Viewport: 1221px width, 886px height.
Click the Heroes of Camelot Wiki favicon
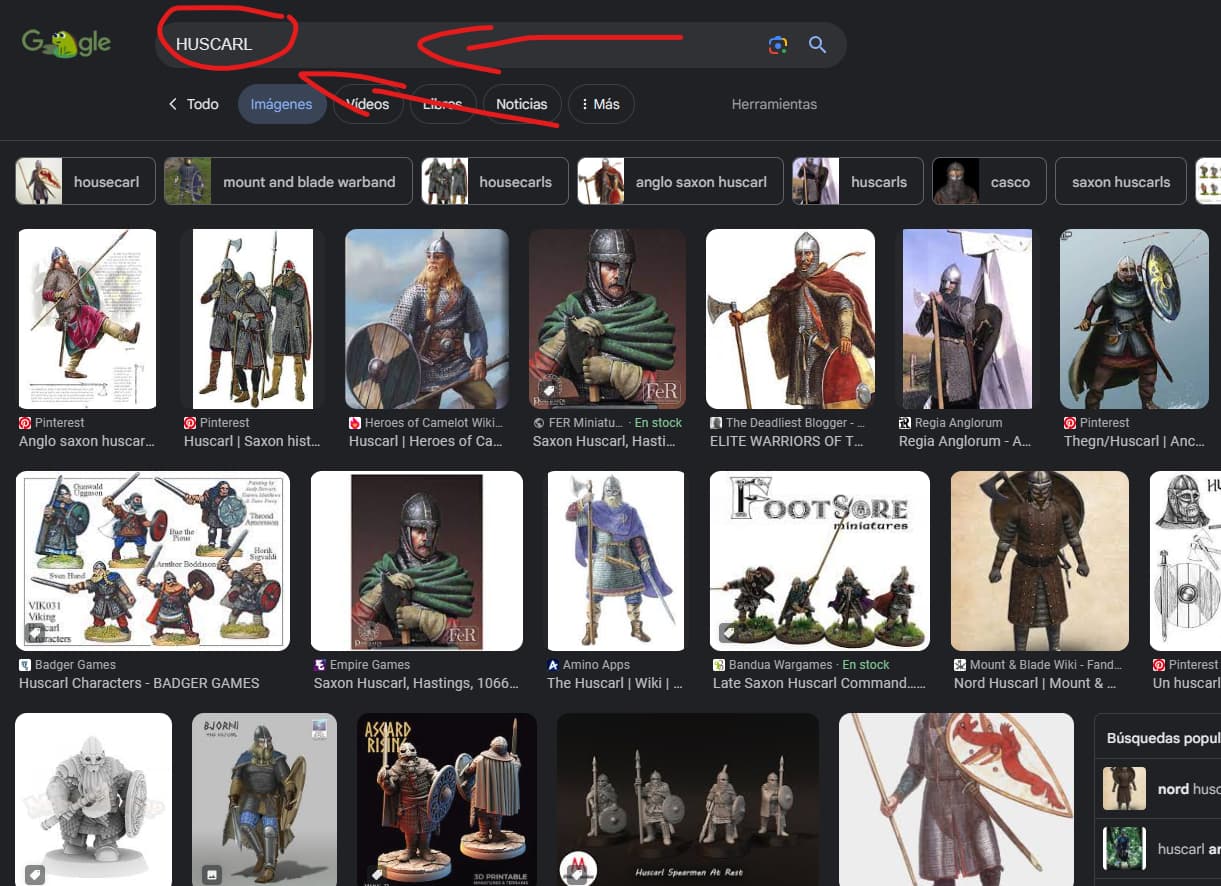click(354, 423)
